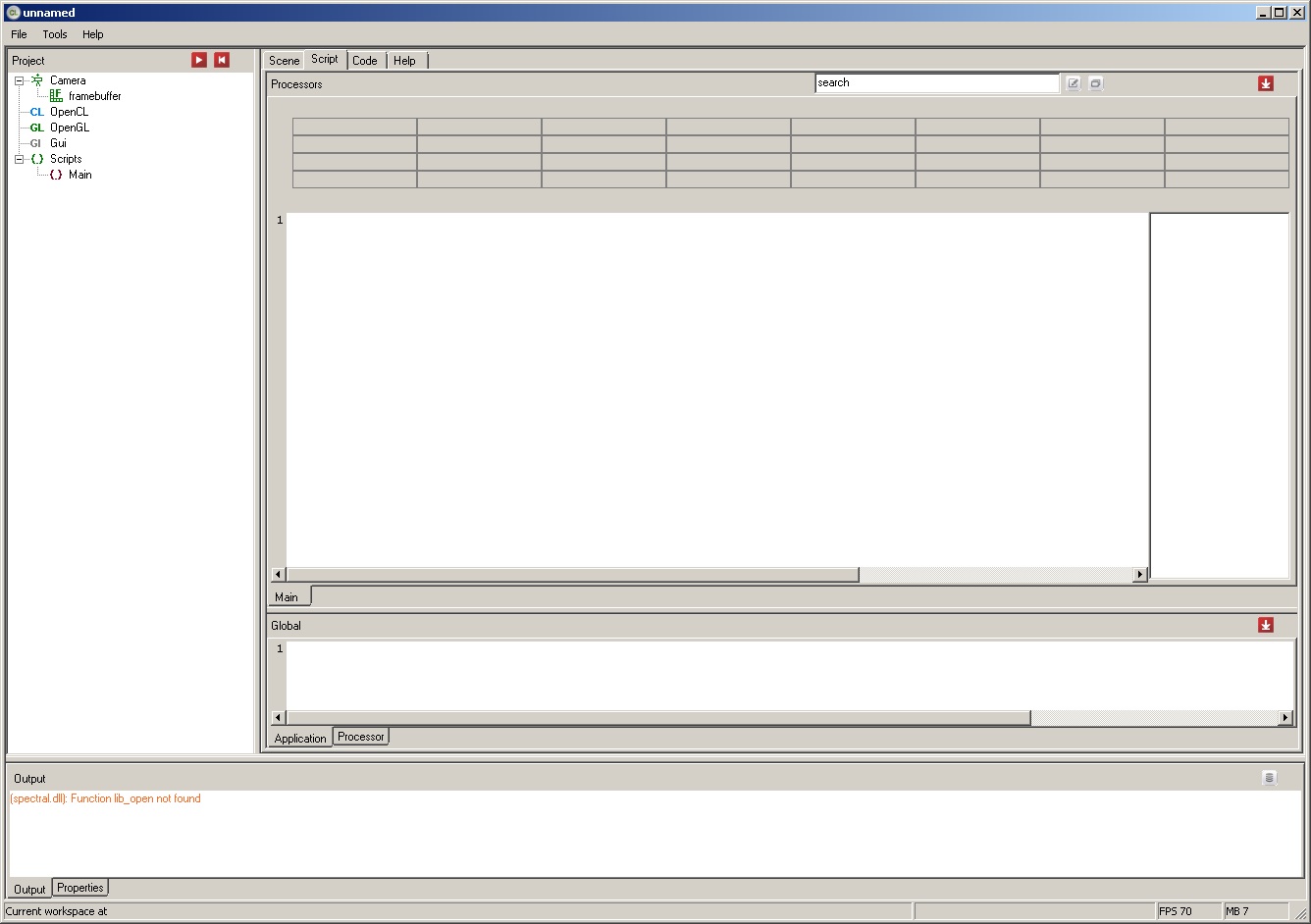Select the framebuffer node icon
Viewport: 1311px width, 924px height.
[x=56, y=96]
